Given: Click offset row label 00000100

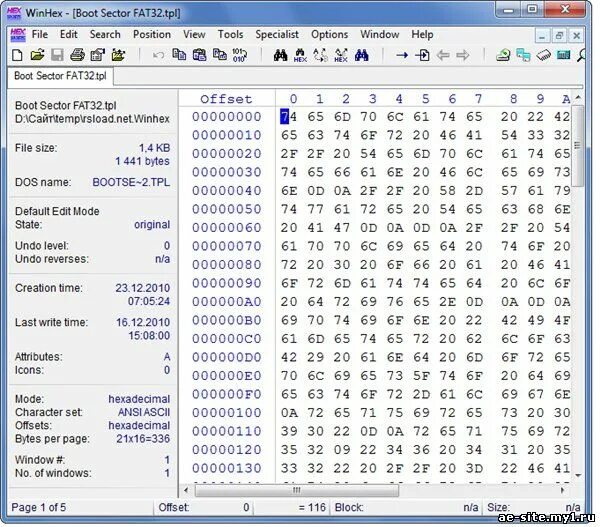Looking at the screenshot, I should (x=227, y=413).
